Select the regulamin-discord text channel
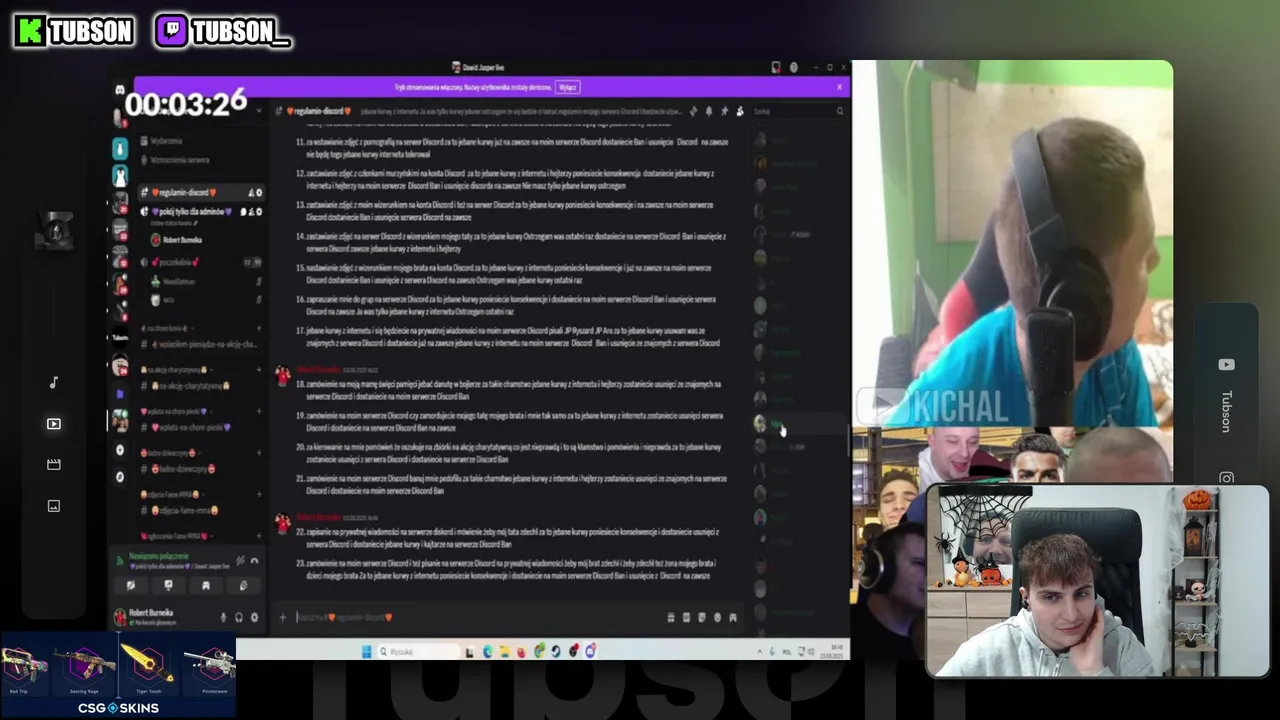This screenshot has width=1280, height=720. [x=201, y=193]
